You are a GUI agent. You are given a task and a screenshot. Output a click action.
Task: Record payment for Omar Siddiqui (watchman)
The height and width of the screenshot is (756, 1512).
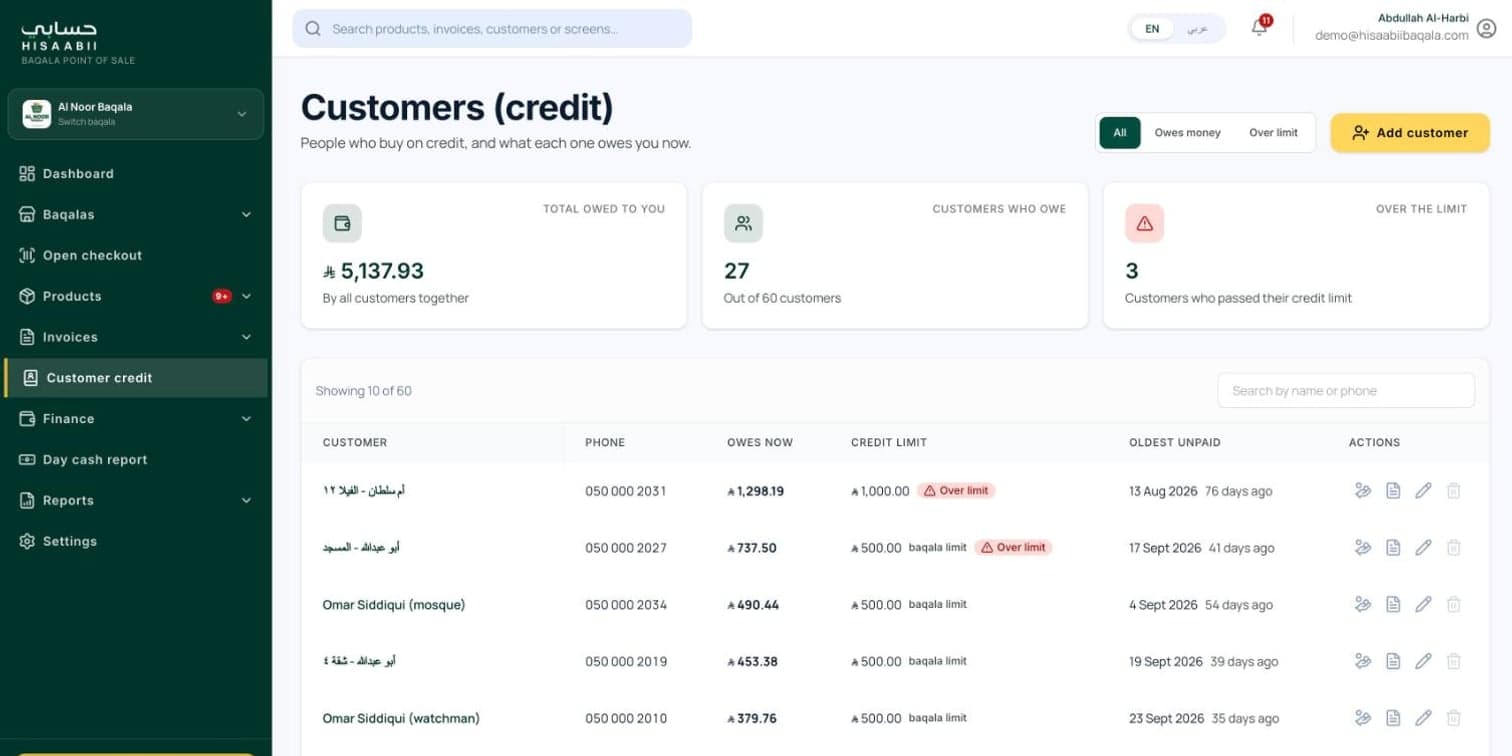tap(1362, 718)
